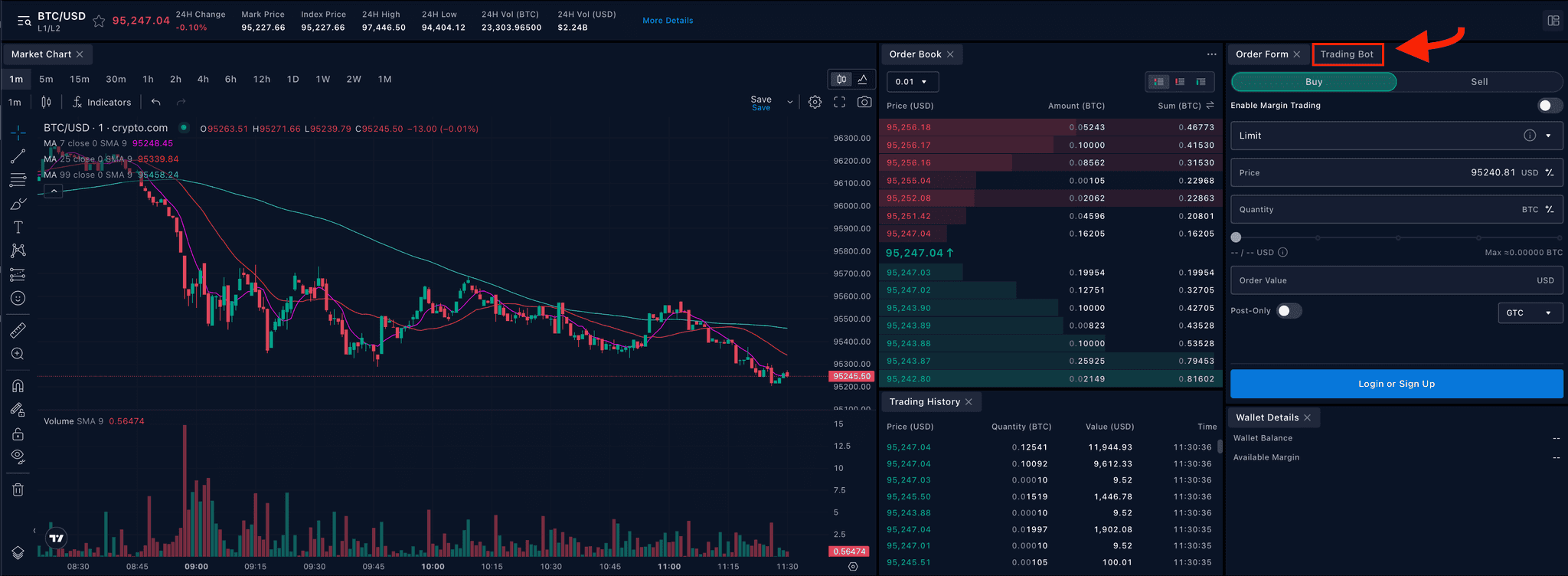Turn on the Post-Only switch
This screenshot has height=576, width=1568.
(x=1289, y=311)
